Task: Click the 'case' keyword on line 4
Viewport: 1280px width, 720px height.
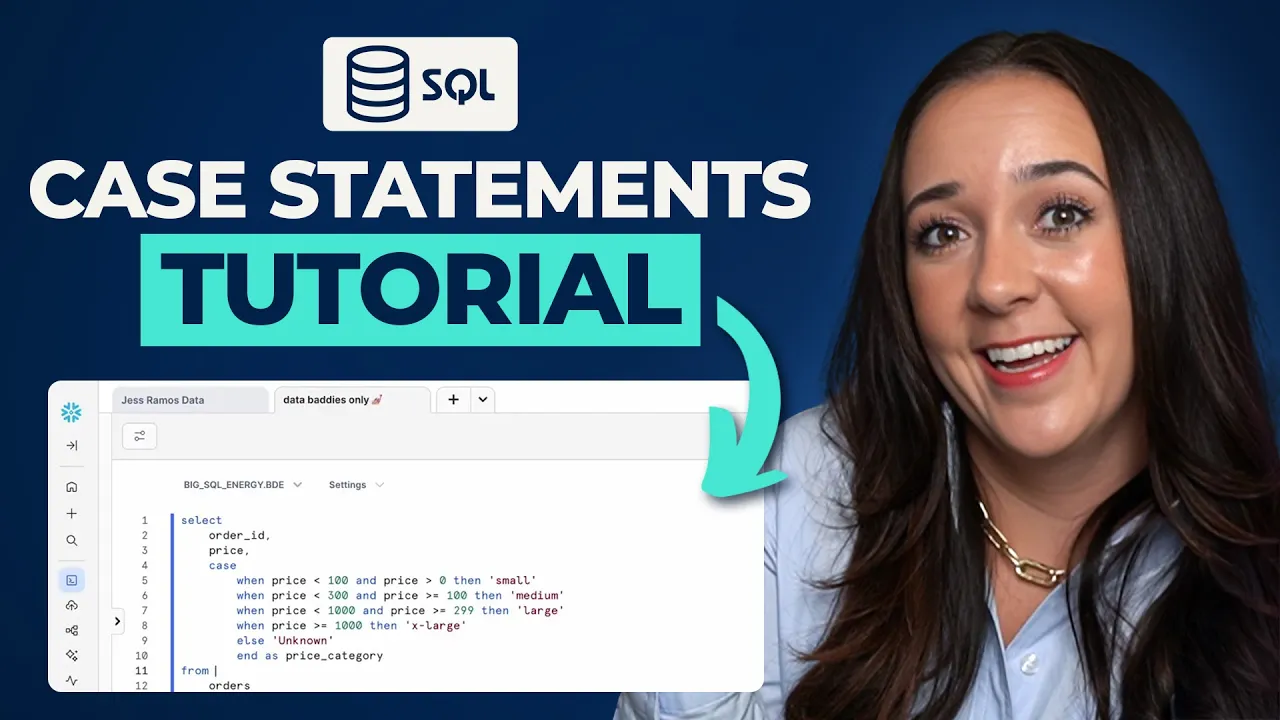Action: click(x=223, y=565)
